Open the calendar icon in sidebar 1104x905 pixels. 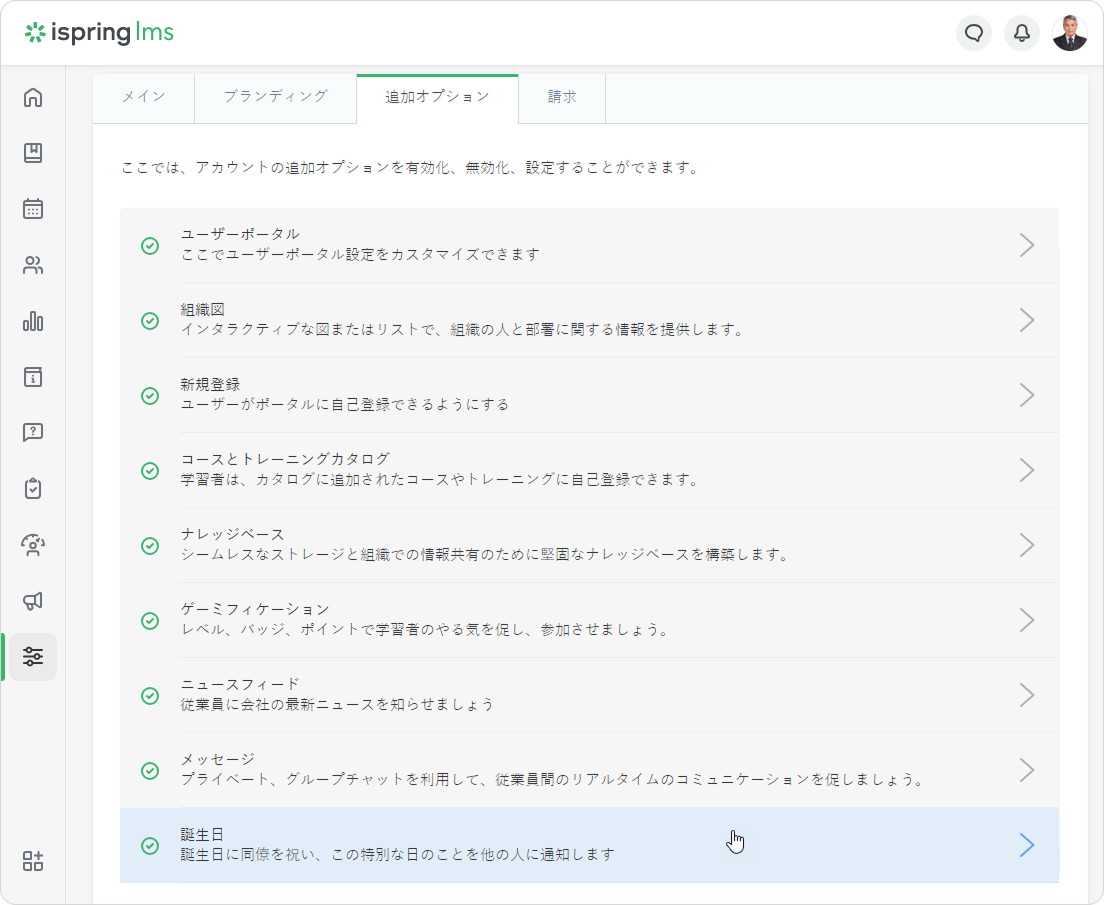click(33, 209)
